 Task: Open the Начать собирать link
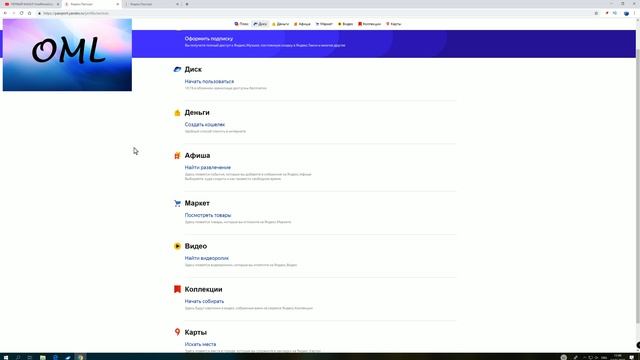pos(204,301)
